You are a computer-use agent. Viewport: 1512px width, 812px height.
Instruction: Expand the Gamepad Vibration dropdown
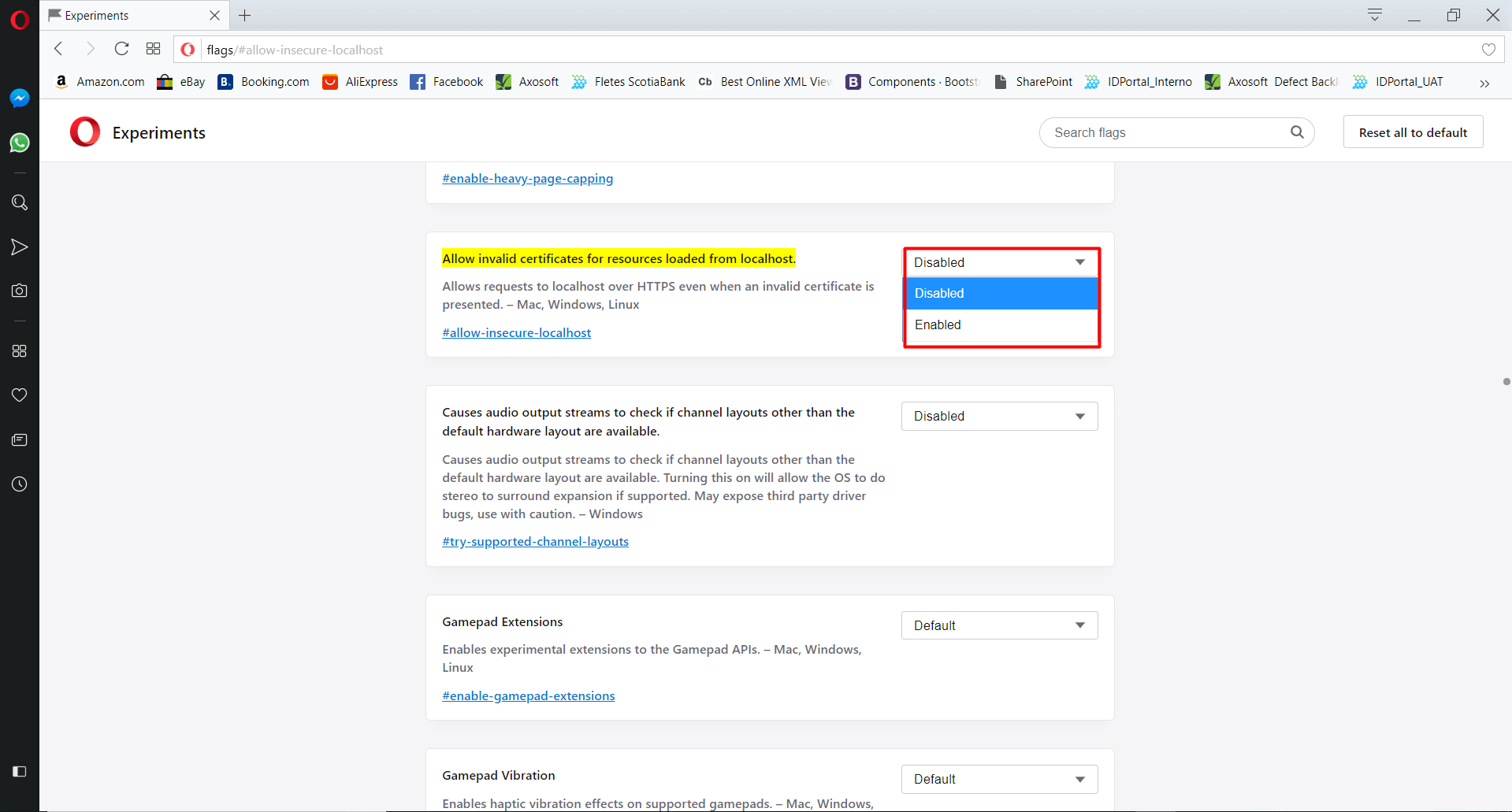point(999,779)
